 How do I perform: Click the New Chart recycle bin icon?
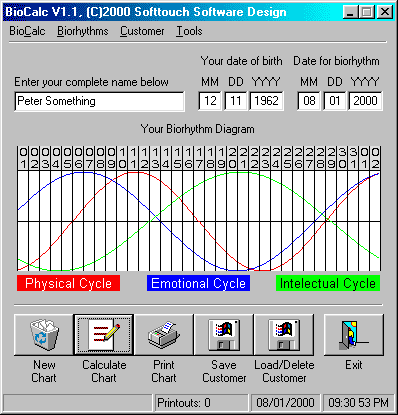click(x=44, y=335)
